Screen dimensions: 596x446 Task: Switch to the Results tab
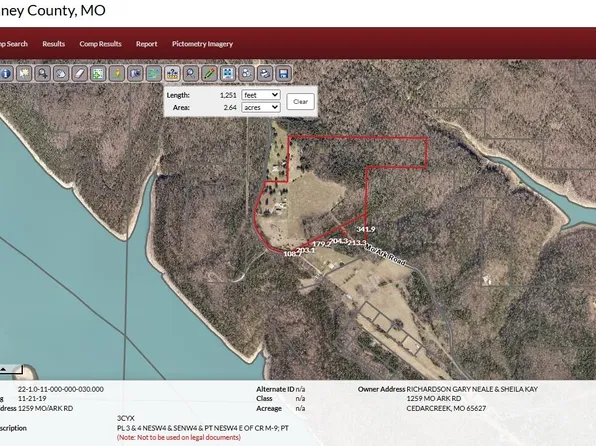click(x=54, y=44)
